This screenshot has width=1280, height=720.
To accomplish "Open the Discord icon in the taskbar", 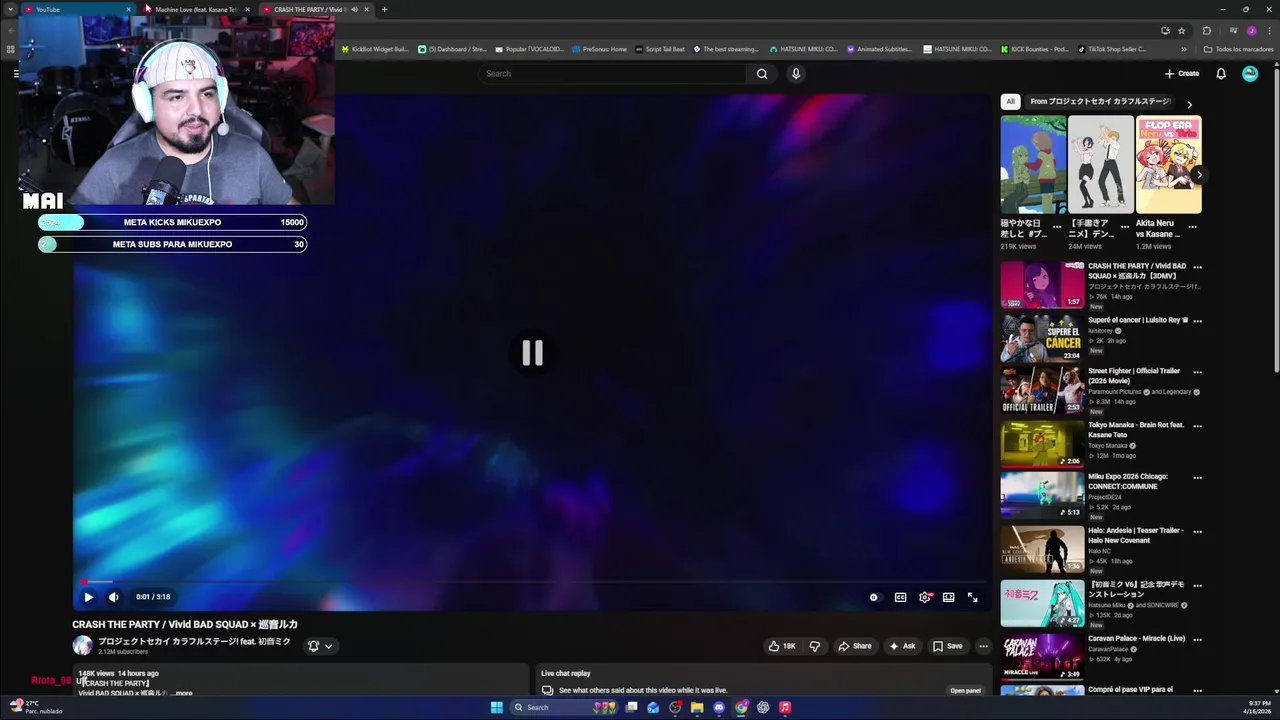I will [719, 707].
